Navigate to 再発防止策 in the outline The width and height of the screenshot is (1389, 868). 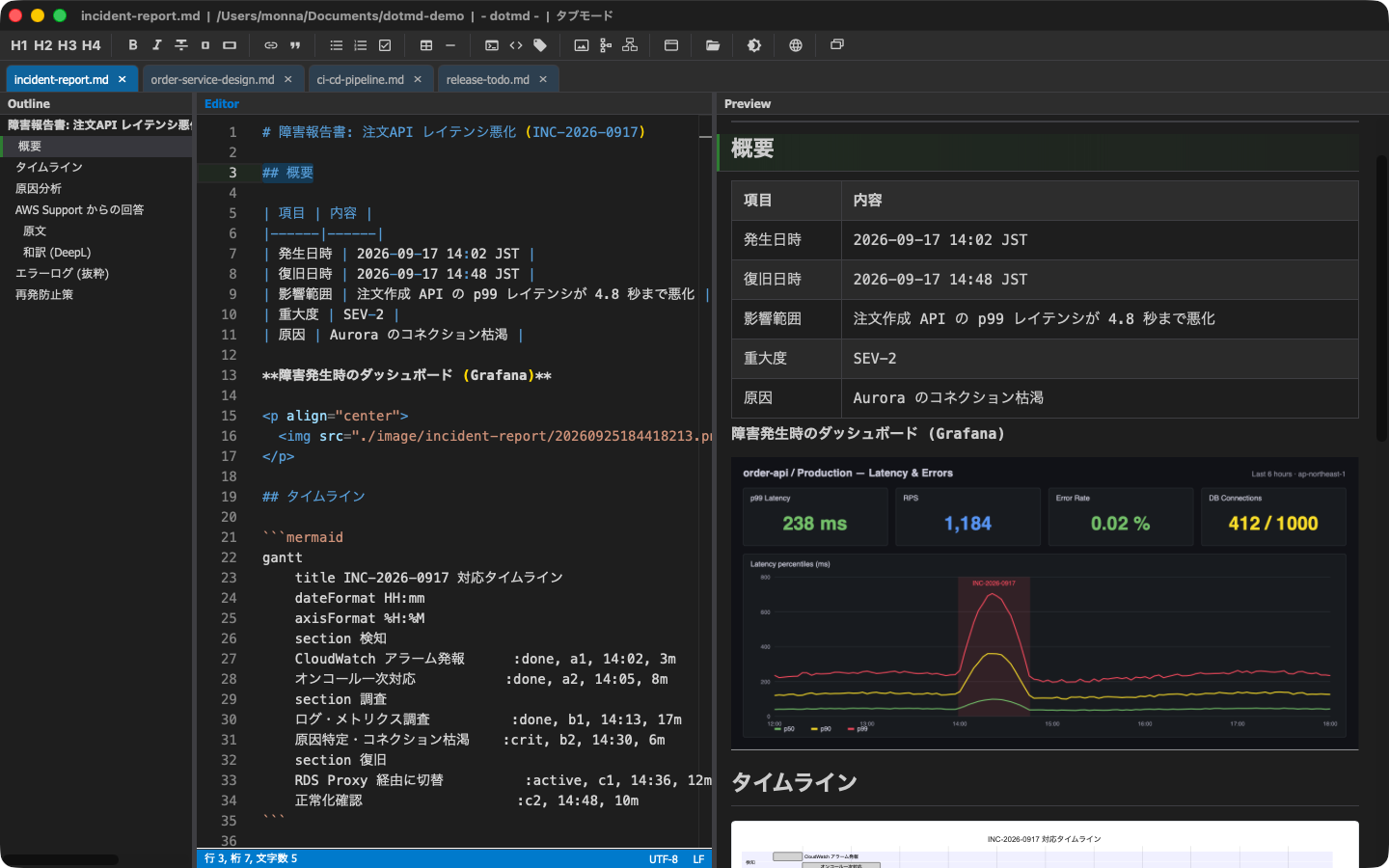click(x=96, y=295)
